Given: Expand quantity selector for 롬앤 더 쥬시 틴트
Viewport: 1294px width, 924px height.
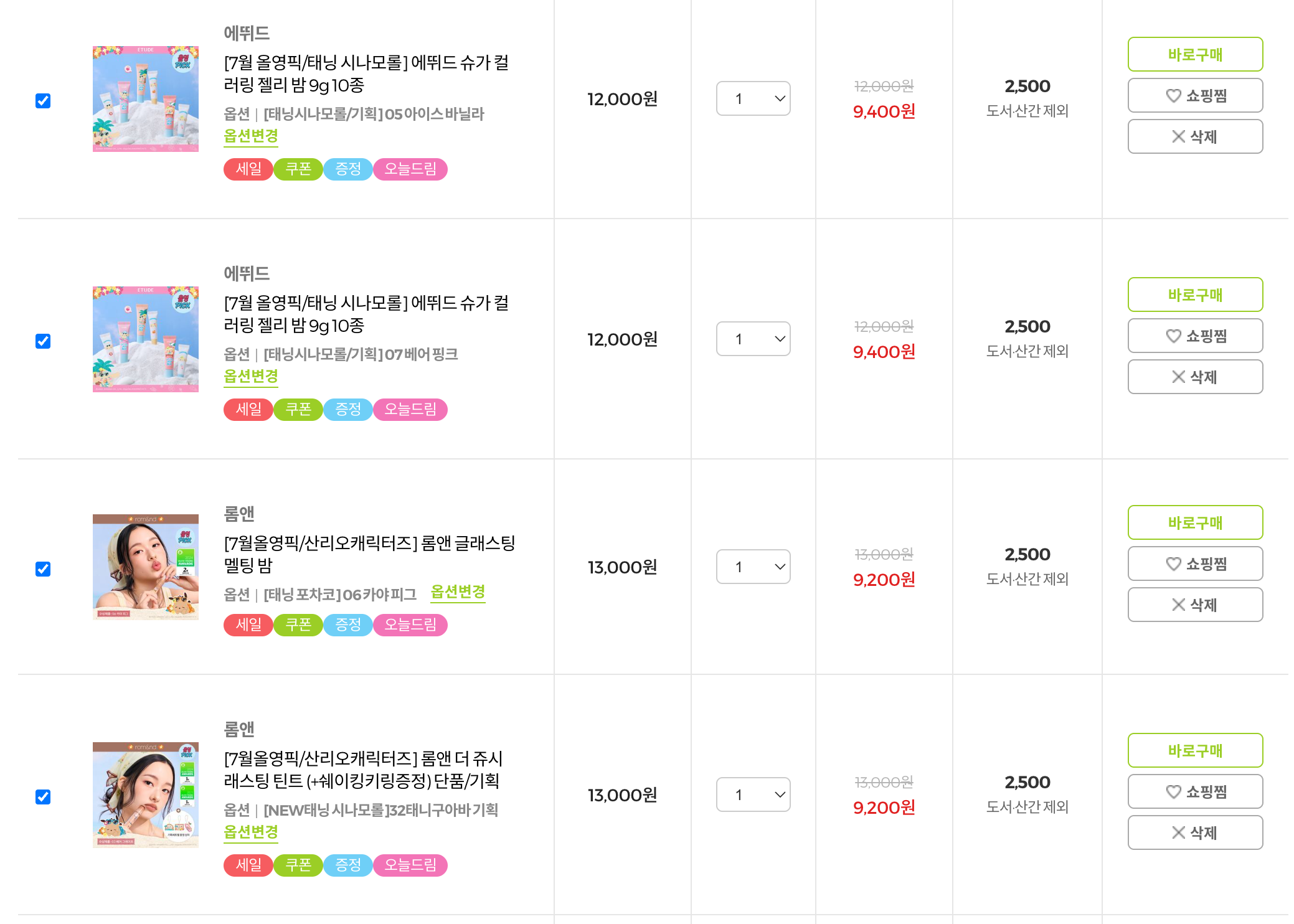Looking at the screenshot, I should [753, 794].
